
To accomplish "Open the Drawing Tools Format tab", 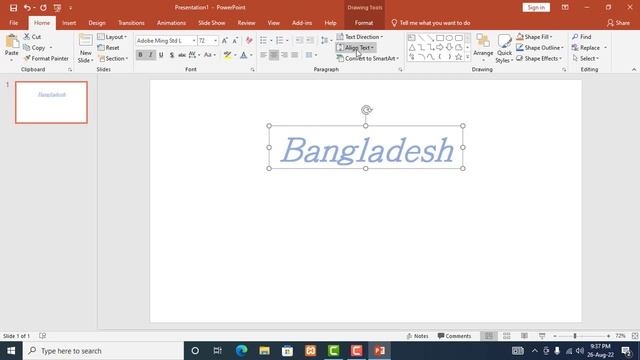I will [x=364, y=23].
